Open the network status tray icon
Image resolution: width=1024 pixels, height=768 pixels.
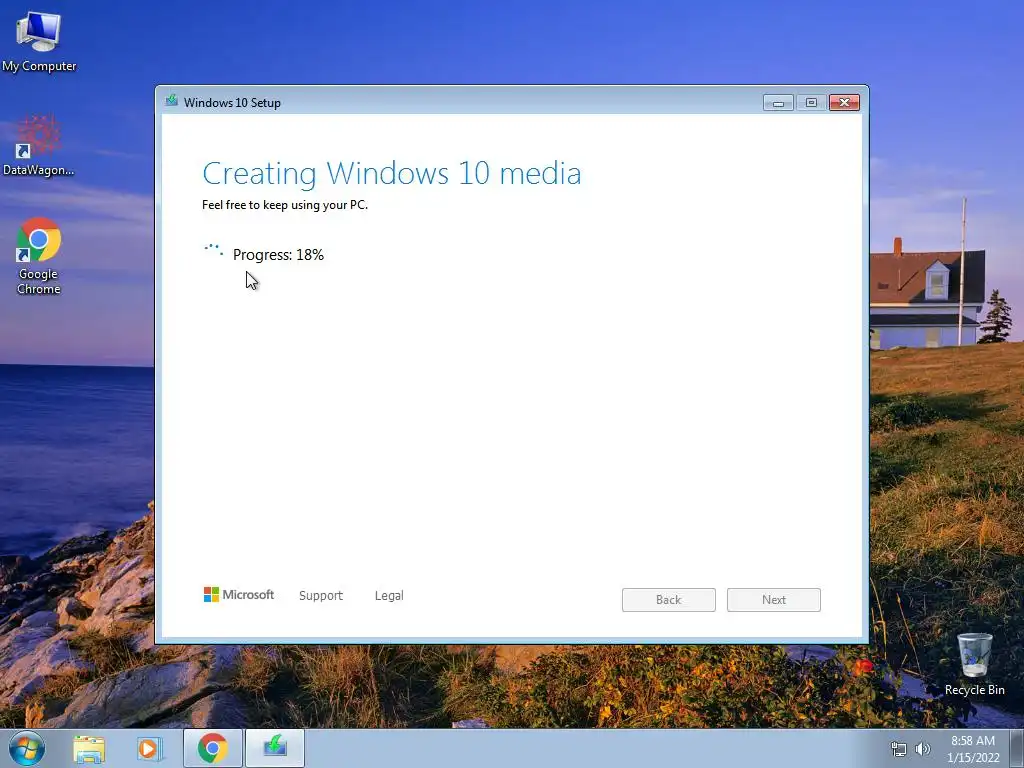click(899, 749)
